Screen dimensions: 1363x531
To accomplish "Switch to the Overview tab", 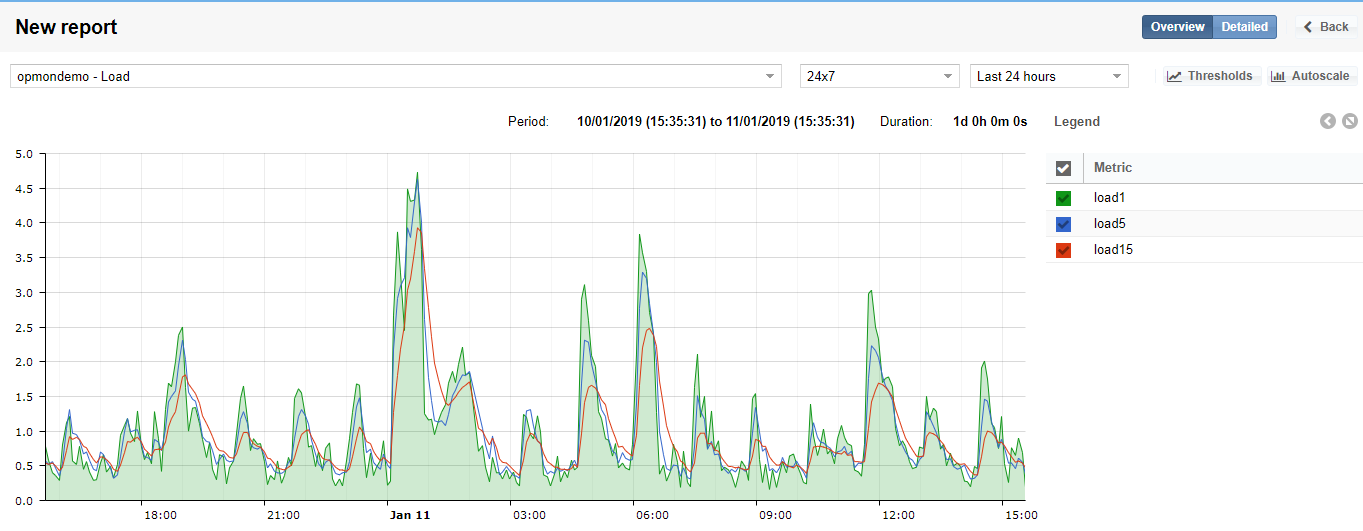I will [x=1177, y=27].
